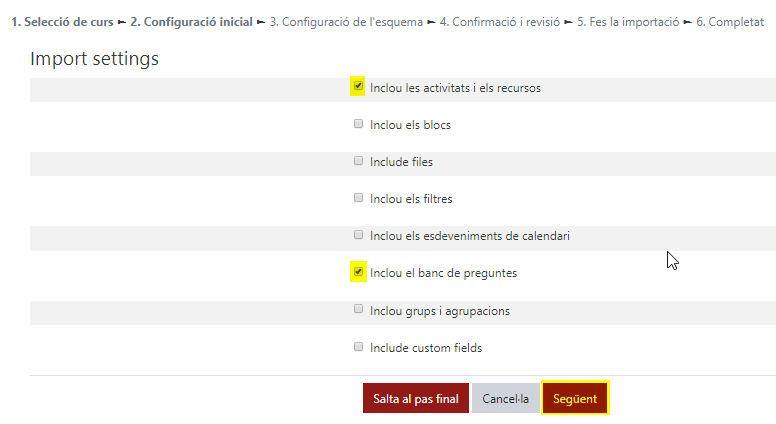
Task: Toggle 'Inclou grups i agrupacions' checkbox
Action: coord(358,310)
